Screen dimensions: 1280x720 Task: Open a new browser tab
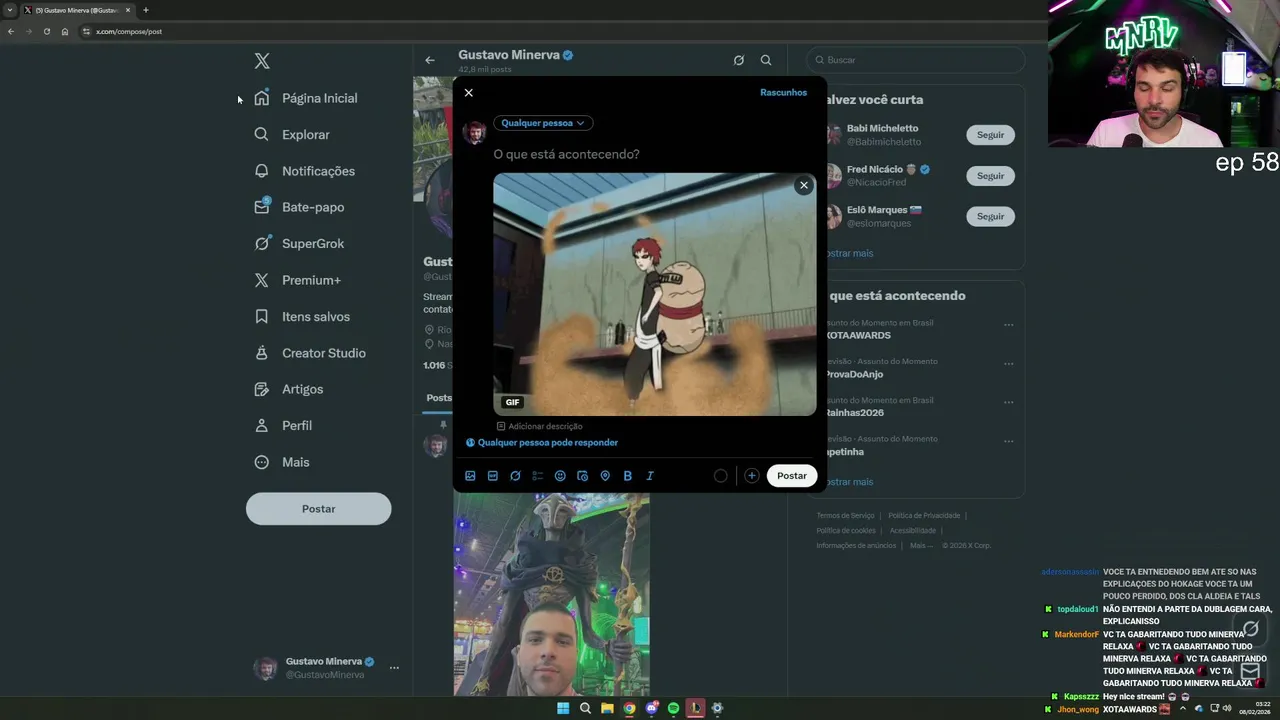pos(146,10)
